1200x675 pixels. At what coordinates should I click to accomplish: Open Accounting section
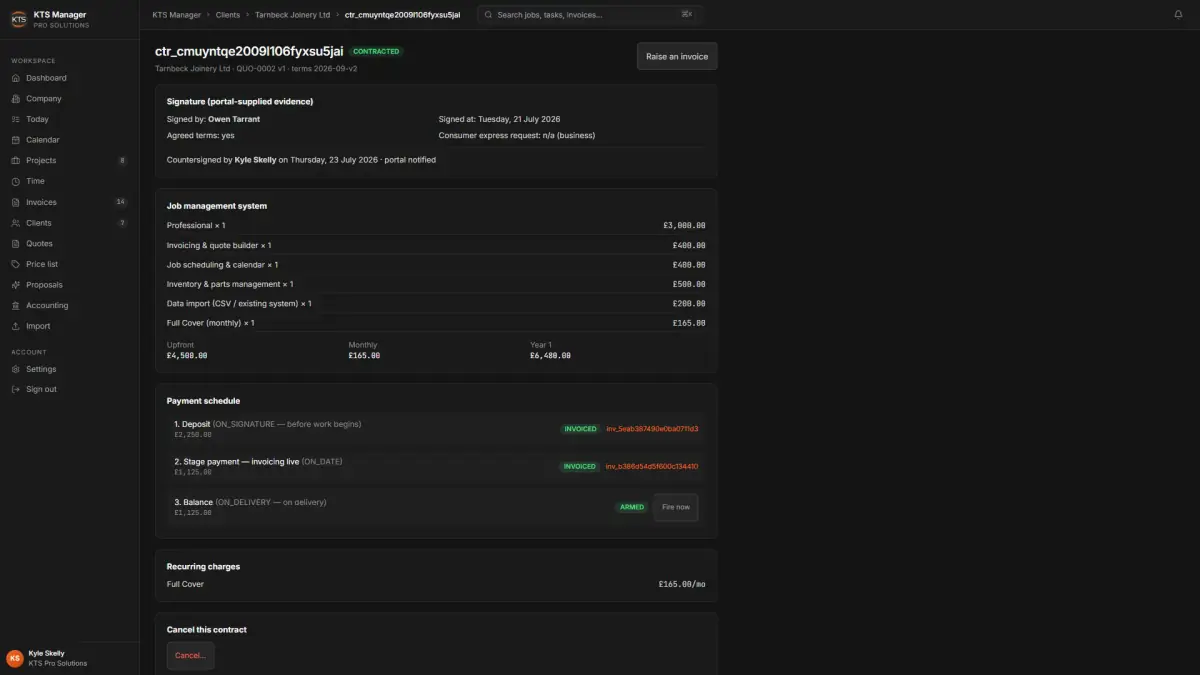click(69, 305)
